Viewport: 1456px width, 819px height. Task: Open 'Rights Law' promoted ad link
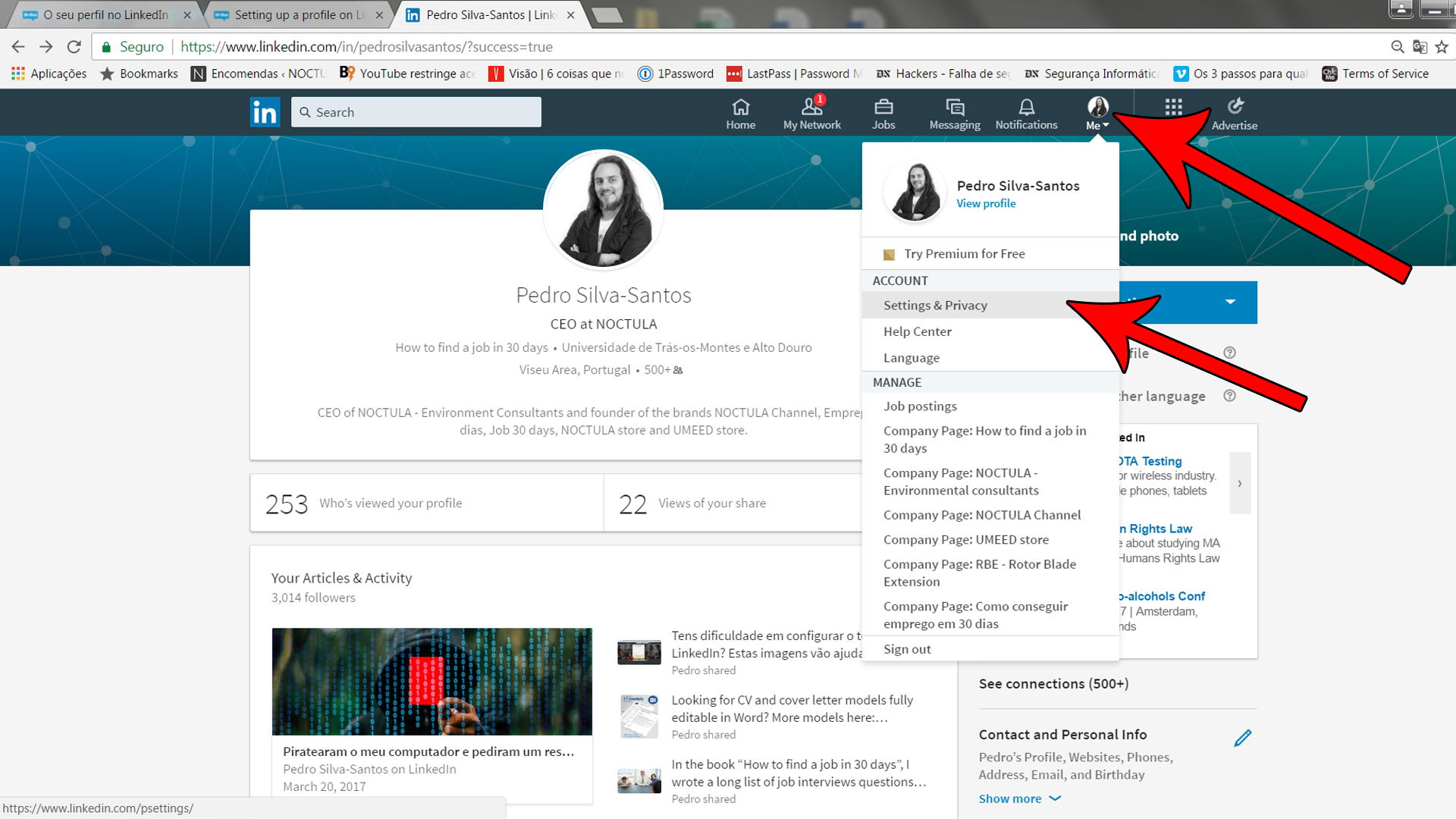pyautogui.click(x=1156, y=529)
